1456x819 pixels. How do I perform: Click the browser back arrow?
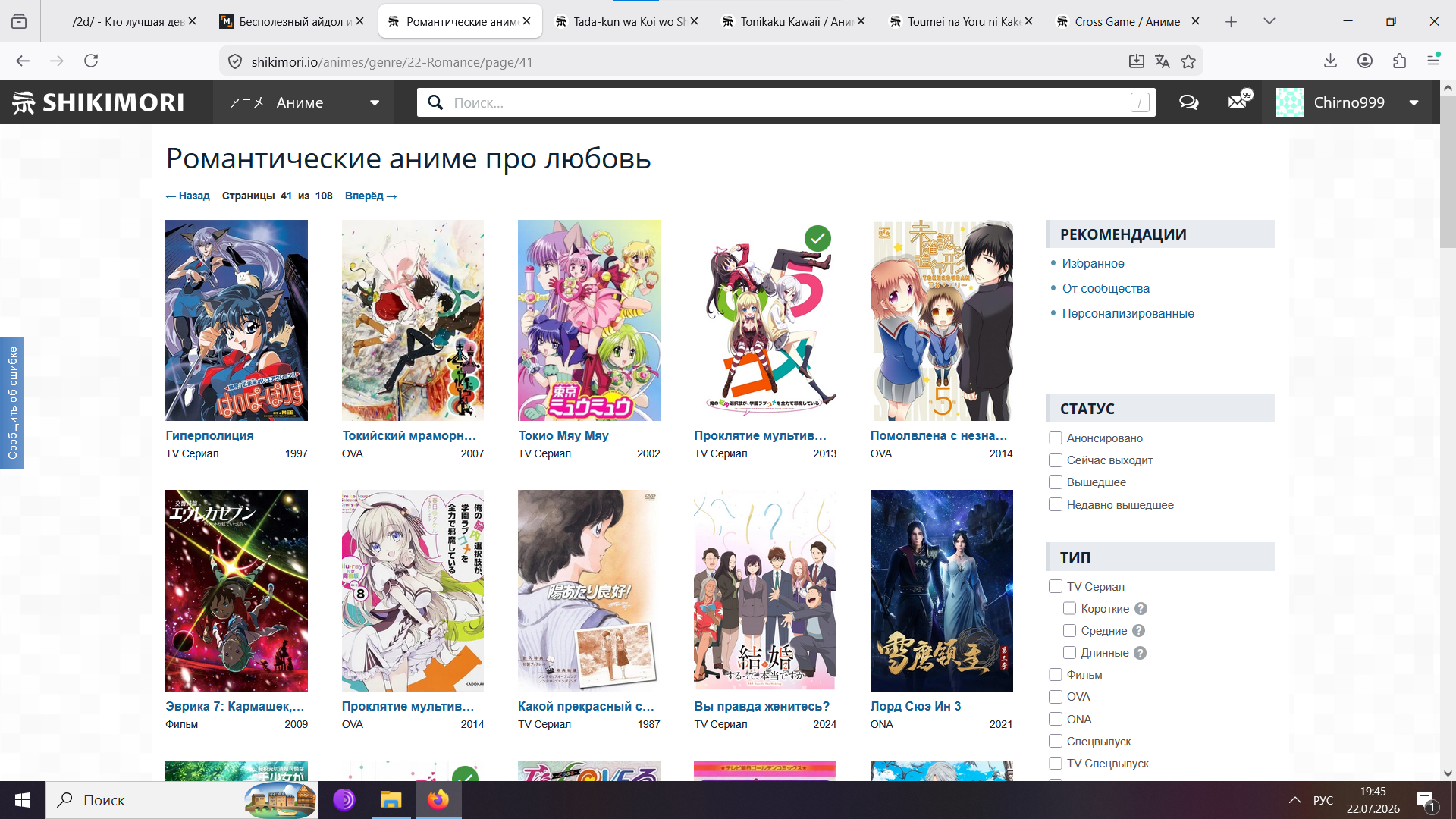[x=23, y=61]
